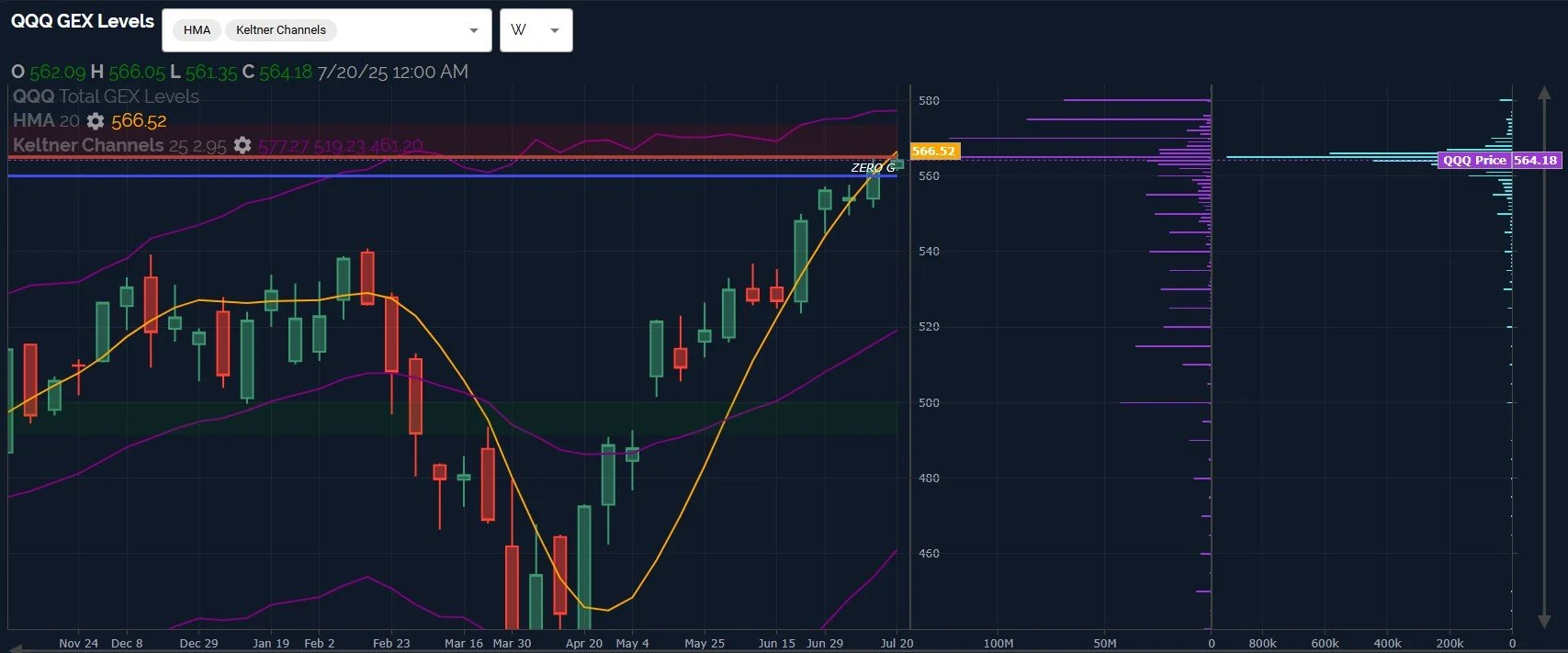
Task: Click the blue zero gamma horizontal line
Action: point(453,175)
